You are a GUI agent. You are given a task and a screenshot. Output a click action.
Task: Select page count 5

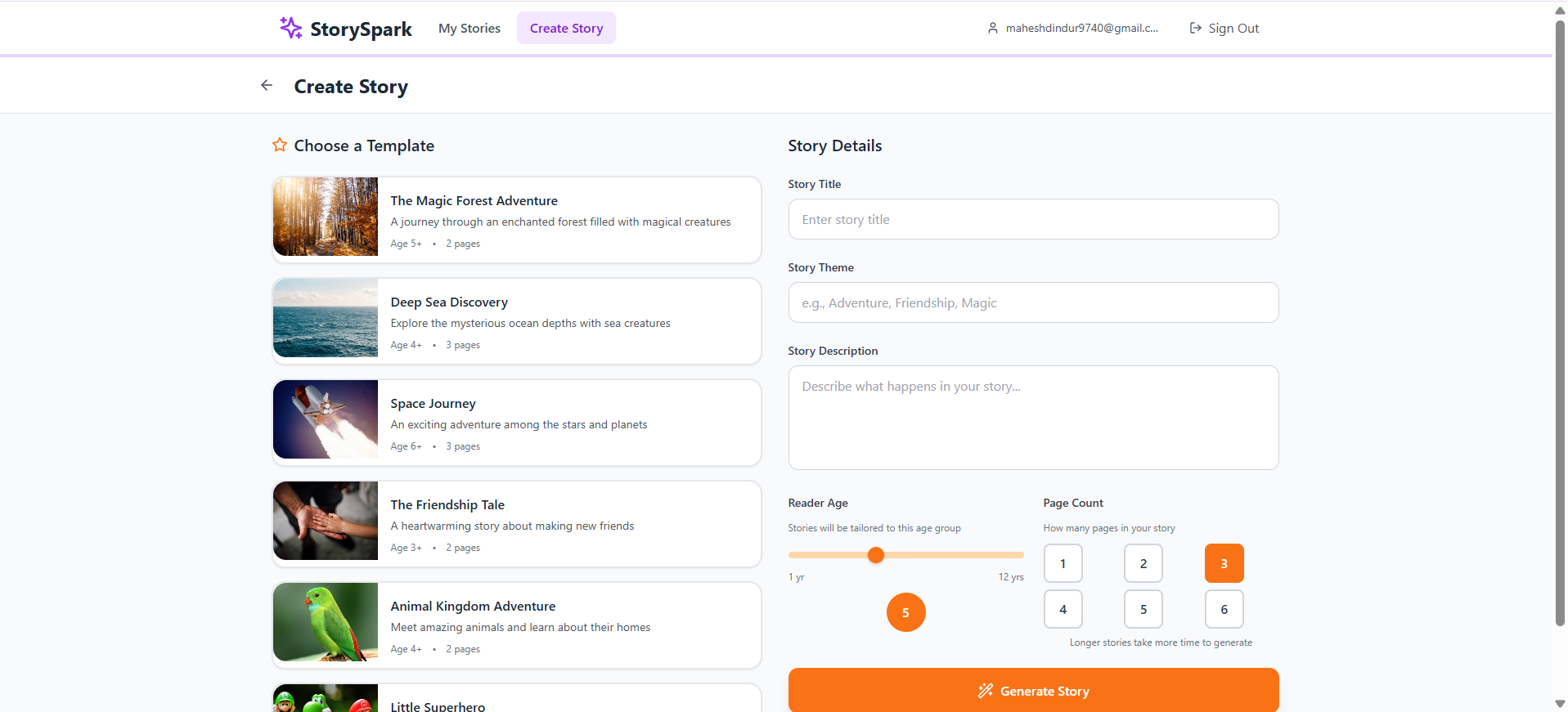pos(1143,609)
